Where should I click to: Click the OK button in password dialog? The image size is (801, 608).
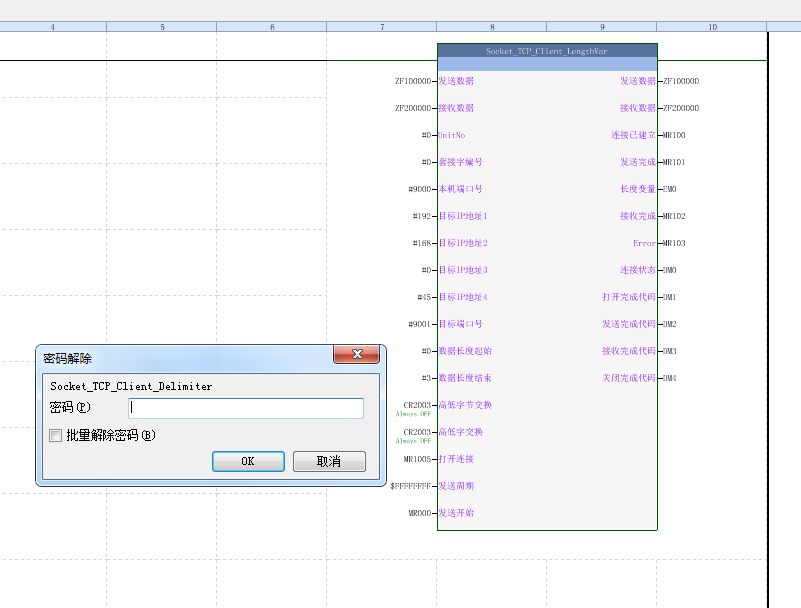pyautogui.click(x=248, y=461)
